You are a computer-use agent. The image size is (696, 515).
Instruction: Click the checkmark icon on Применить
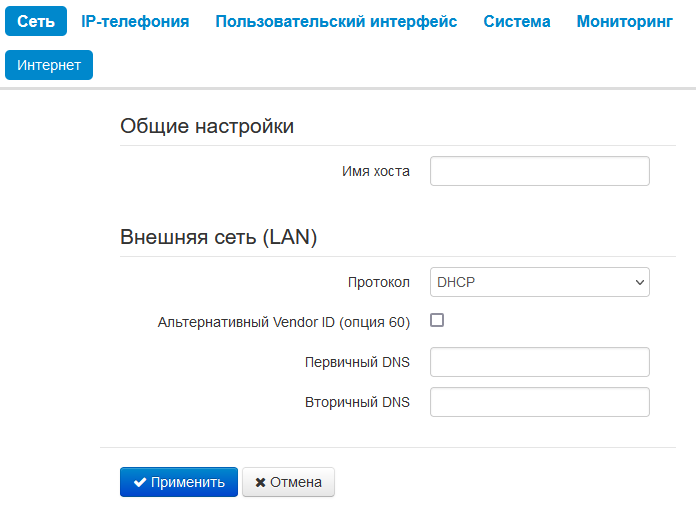[140, 482]
